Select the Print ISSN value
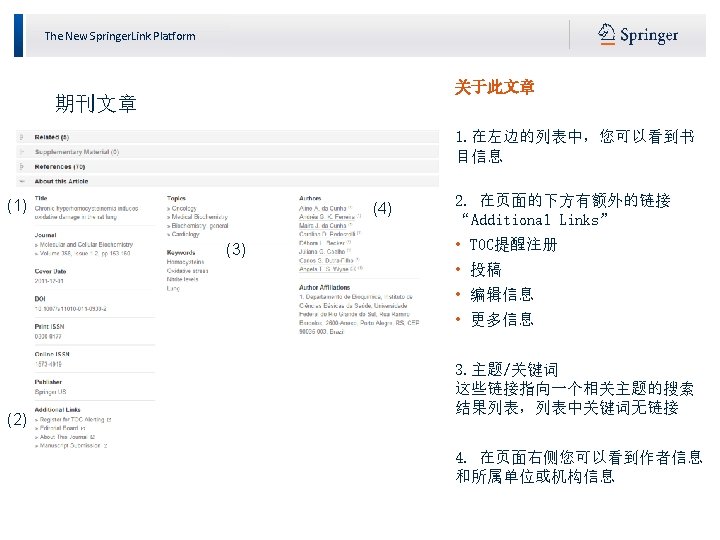 point(48,336)
